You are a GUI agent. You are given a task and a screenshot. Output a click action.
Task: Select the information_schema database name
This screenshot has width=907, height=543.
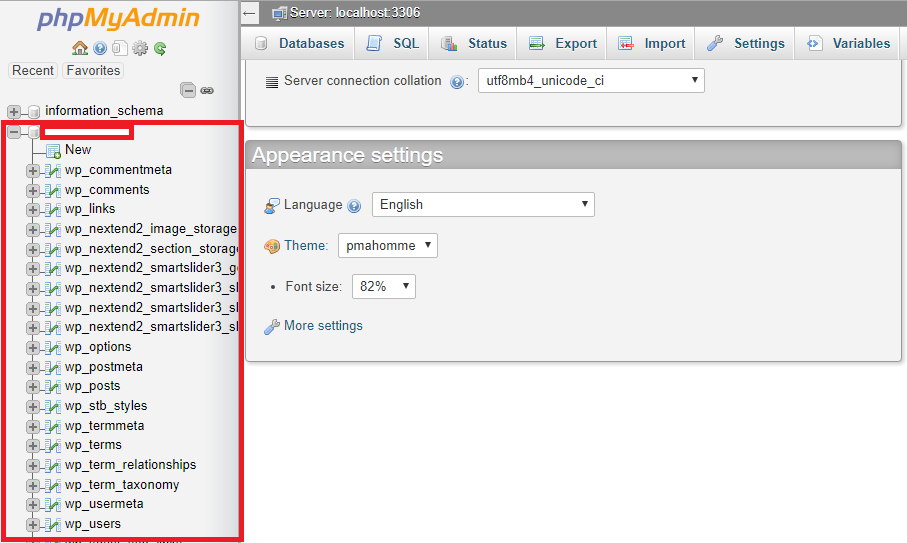(104, 110)
